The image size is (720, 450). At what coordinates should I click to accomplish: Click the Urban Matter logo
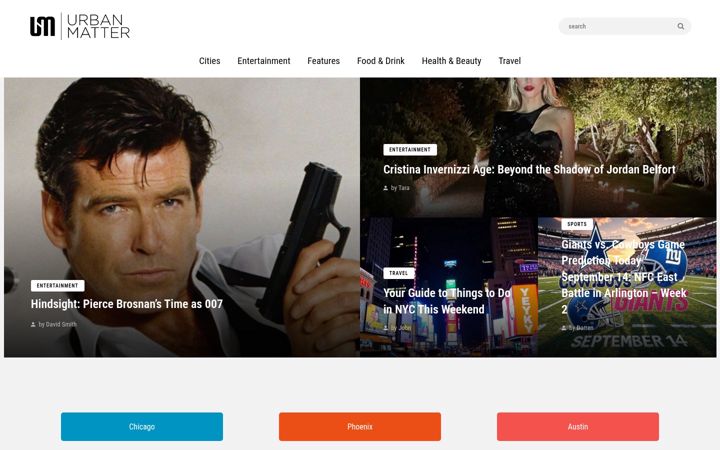(x=80, y=26)
